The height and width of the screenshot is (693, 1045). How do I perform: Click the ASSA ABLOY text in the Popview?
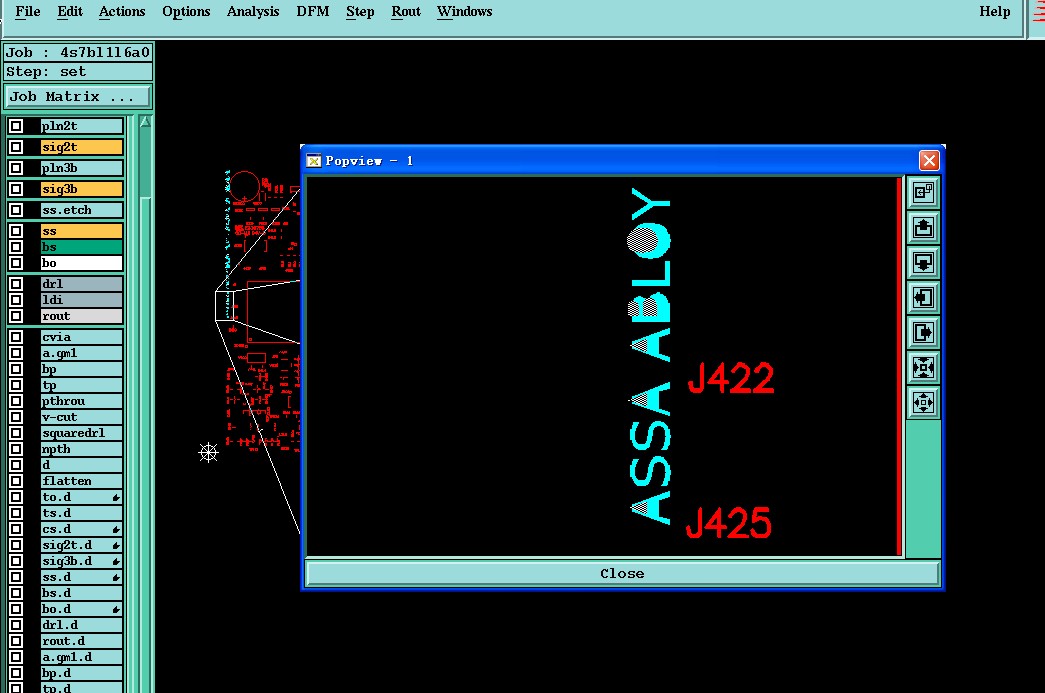(x=650, y=356)
